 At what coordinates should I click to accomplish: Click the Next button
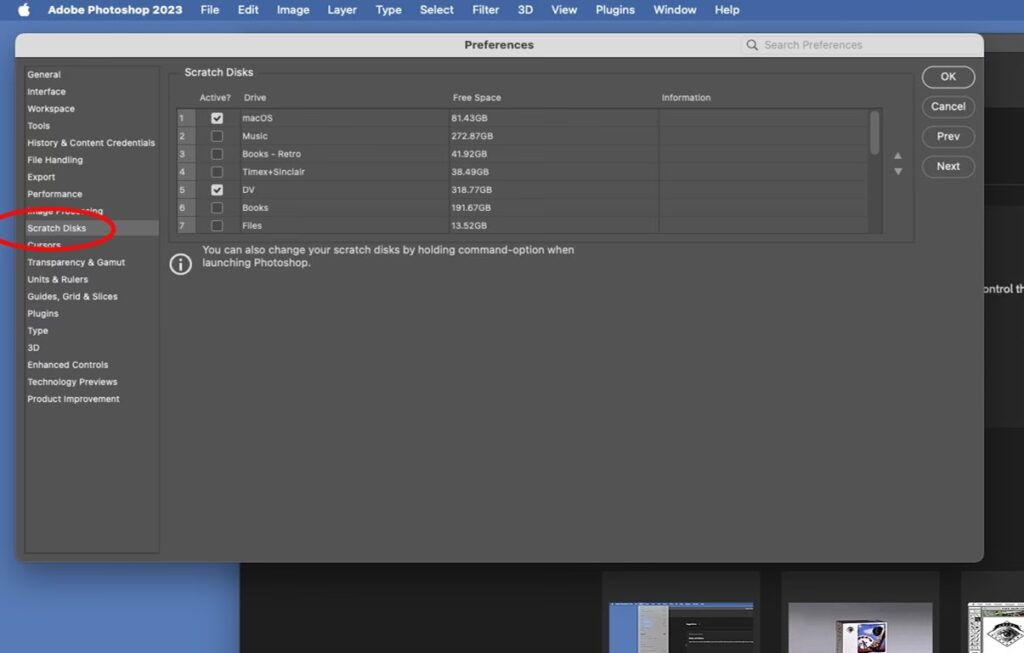click(948, 167)
